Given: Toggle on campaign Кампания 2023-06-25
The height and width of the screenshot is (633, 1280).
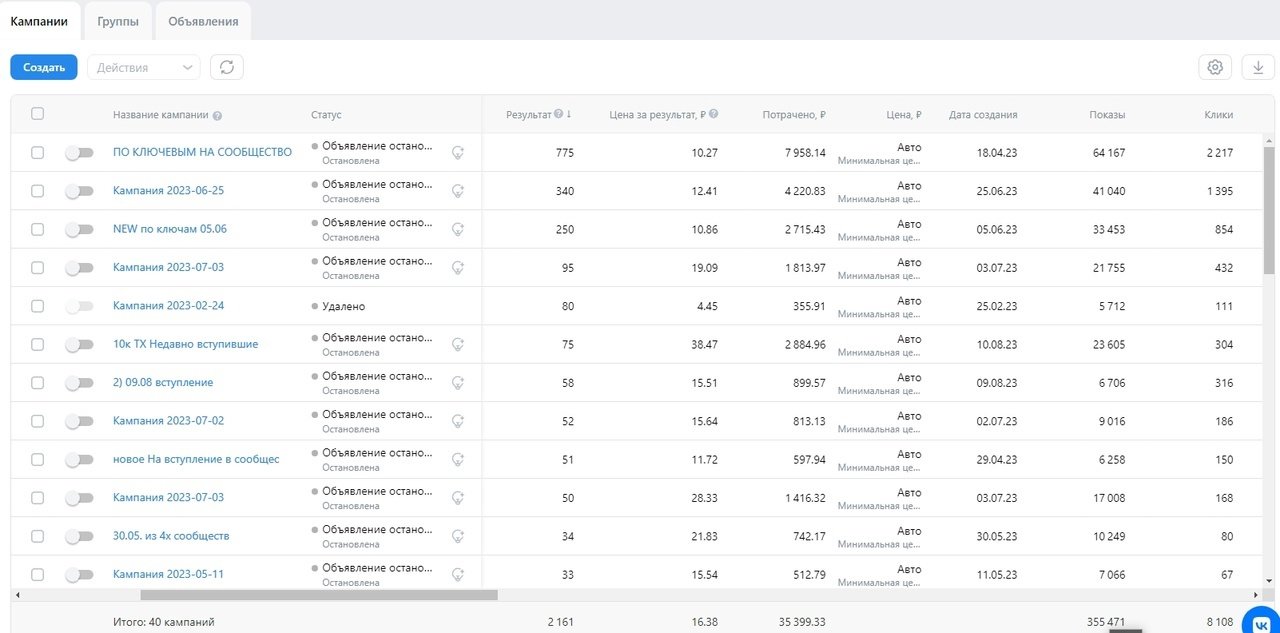Looking at the screenshot, I should pyautogui.click(x=79, y=191).
